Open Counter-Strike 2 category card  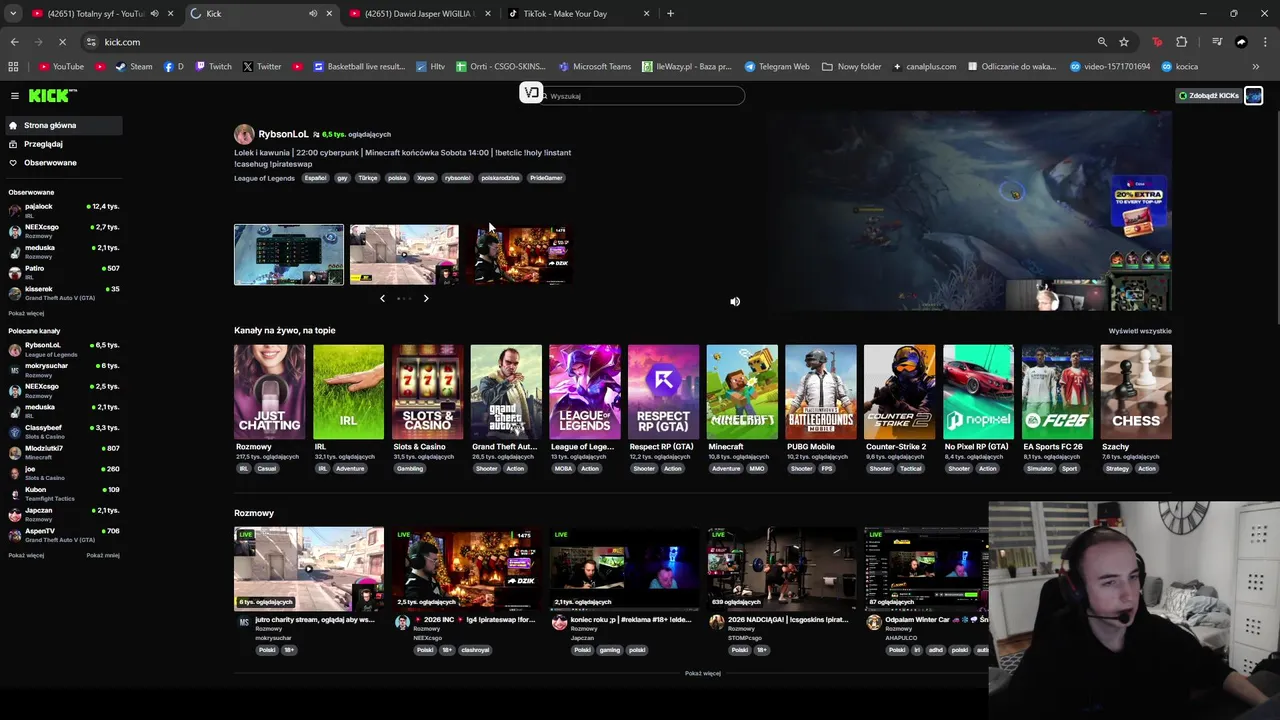click(900, 392)
